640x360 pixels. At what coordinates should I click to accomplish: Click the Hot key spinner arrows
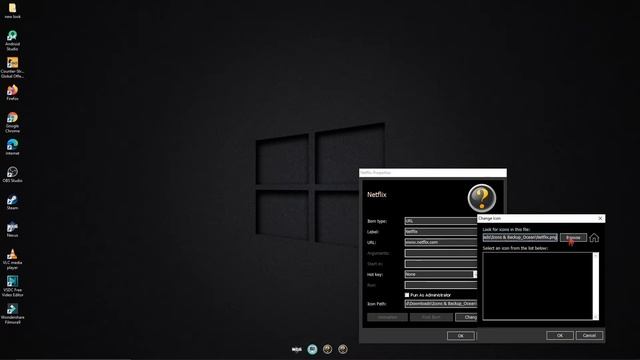coord(475,274)
